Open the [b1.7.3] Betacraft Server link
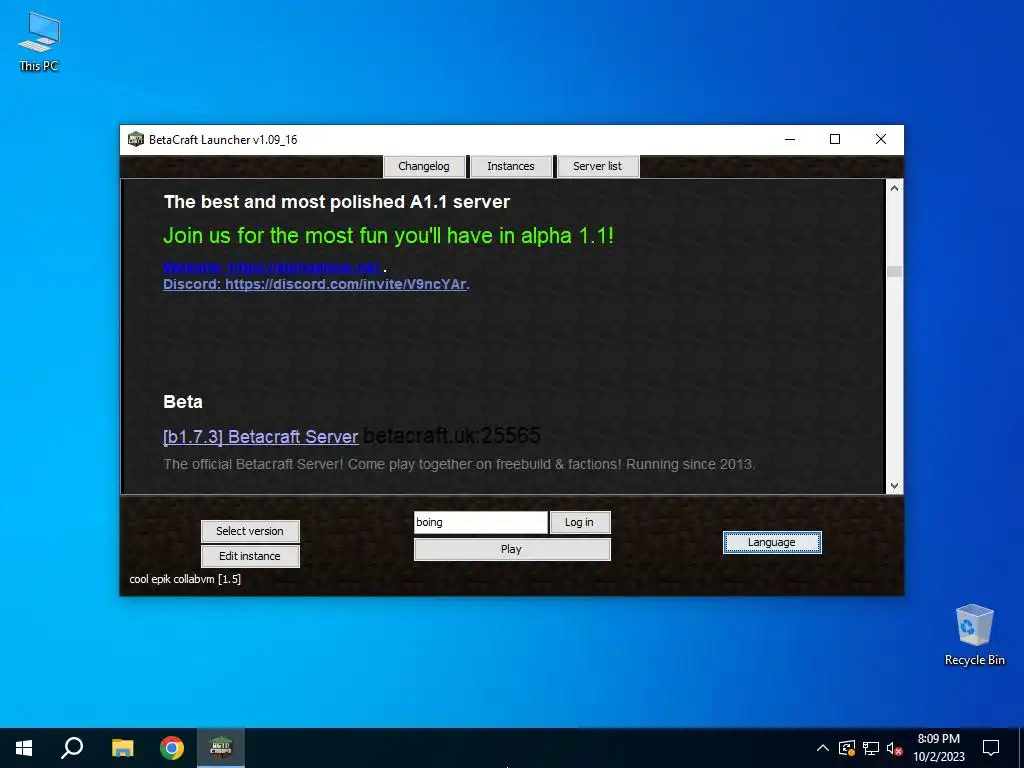Screen dimensions: 1024x768 pos(261,437)
